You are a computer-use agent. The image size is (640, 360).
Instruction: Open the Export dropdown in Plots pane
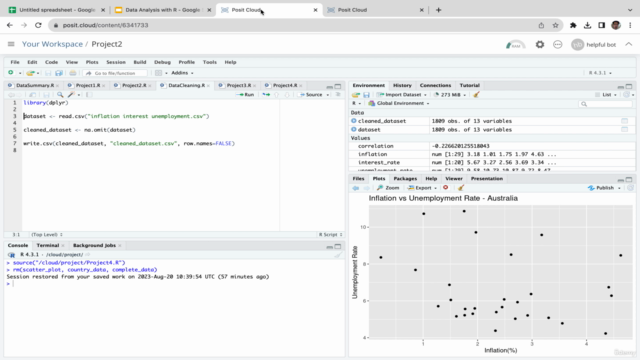422,188
